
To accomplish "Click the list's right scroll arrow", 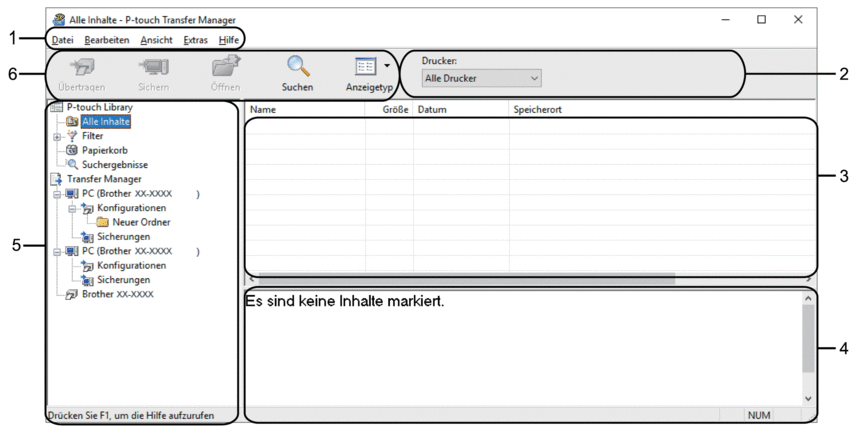I will 809,279.
